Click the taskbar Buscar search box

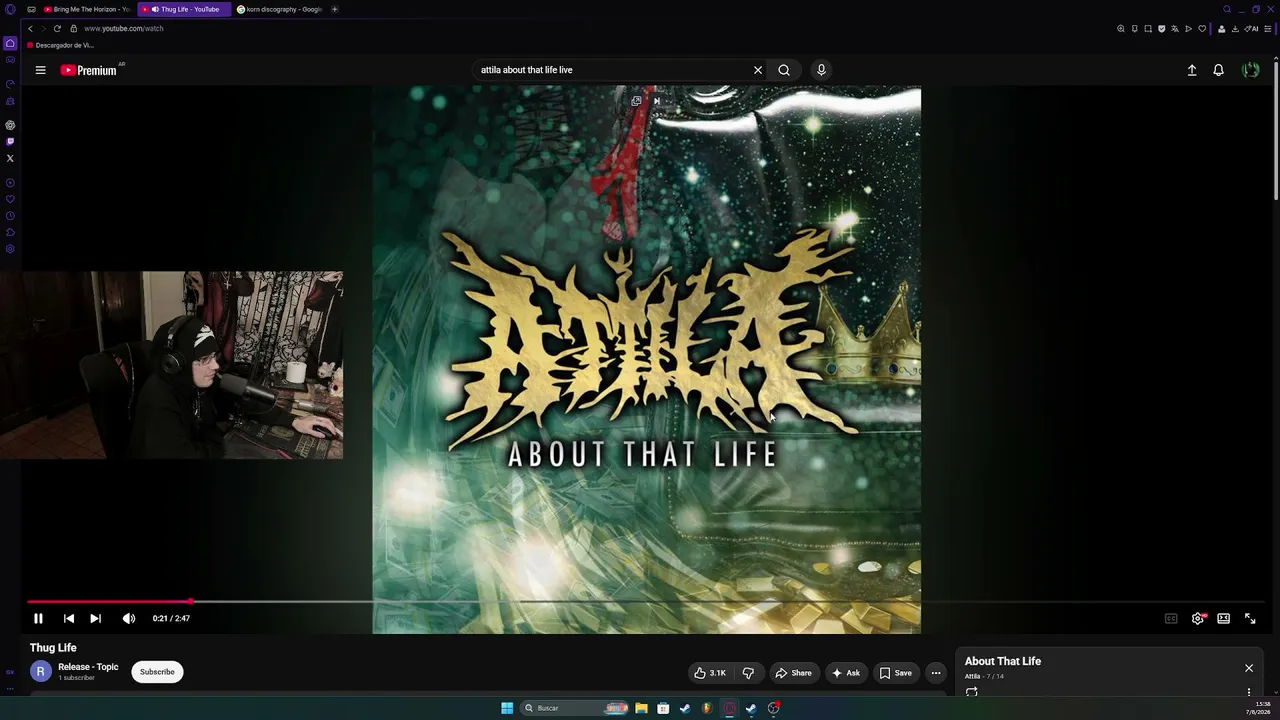[576, 708]
